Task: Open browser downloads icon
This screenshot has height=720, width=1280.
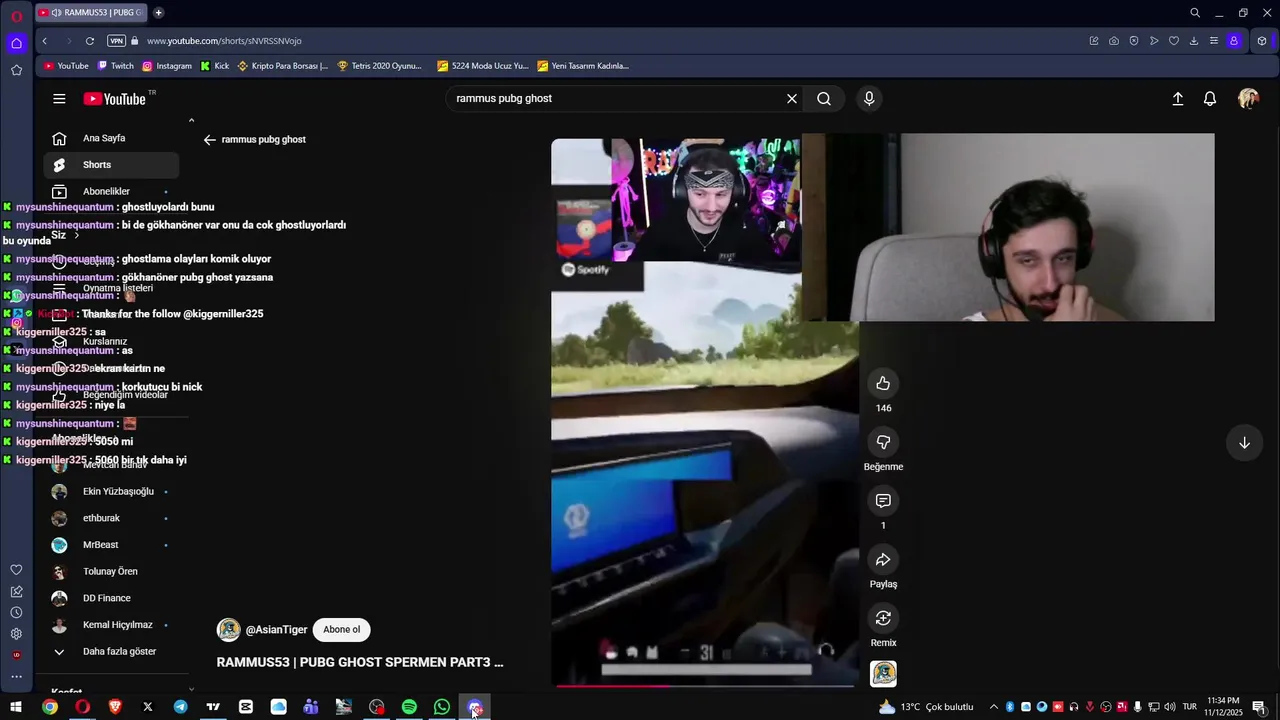Action: tap(1194, 41)
